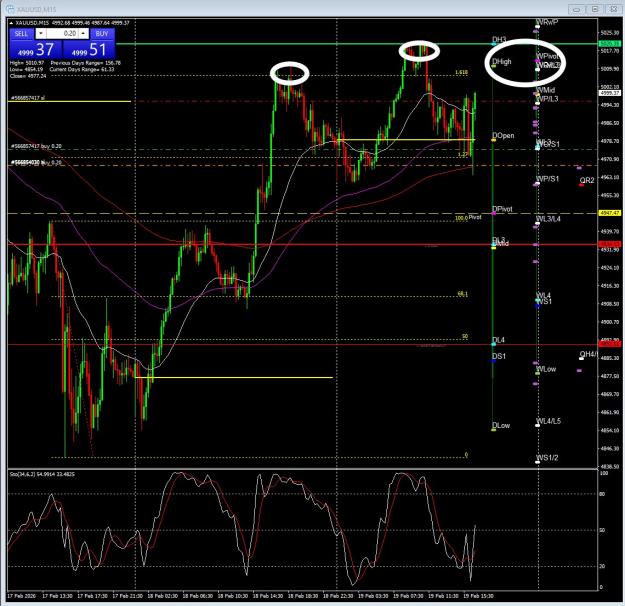Click the white current price tag 4999.37
The height and width of the screenshot is (606, 625).
610,93
